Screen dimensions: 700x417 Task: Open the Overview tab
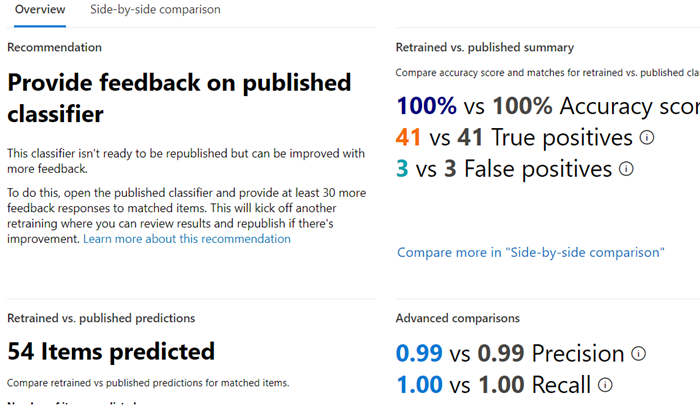(40, 10)
